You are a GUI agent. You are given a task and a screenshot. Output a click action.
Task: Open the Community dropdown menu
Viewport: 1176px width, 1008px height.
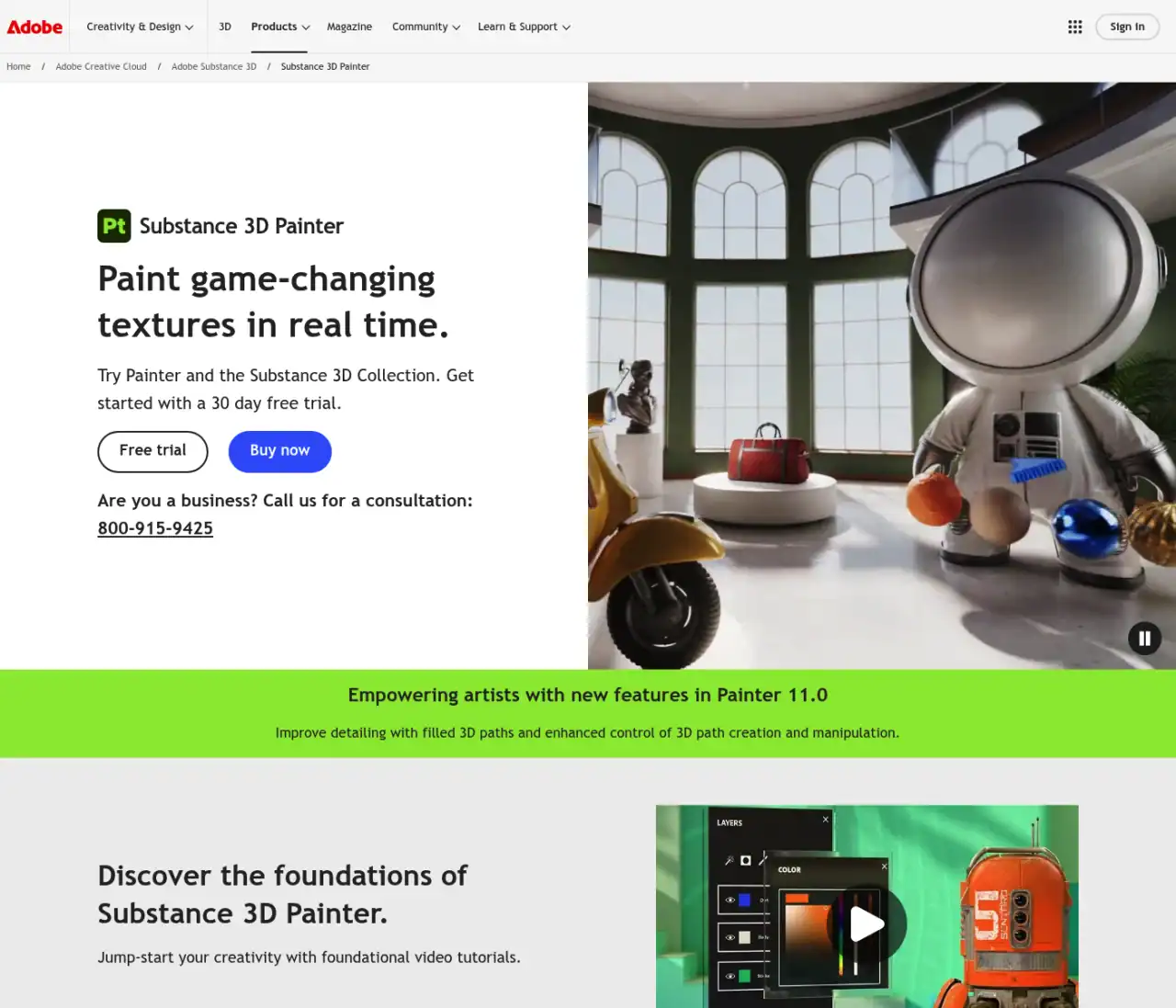coord(425,27)
